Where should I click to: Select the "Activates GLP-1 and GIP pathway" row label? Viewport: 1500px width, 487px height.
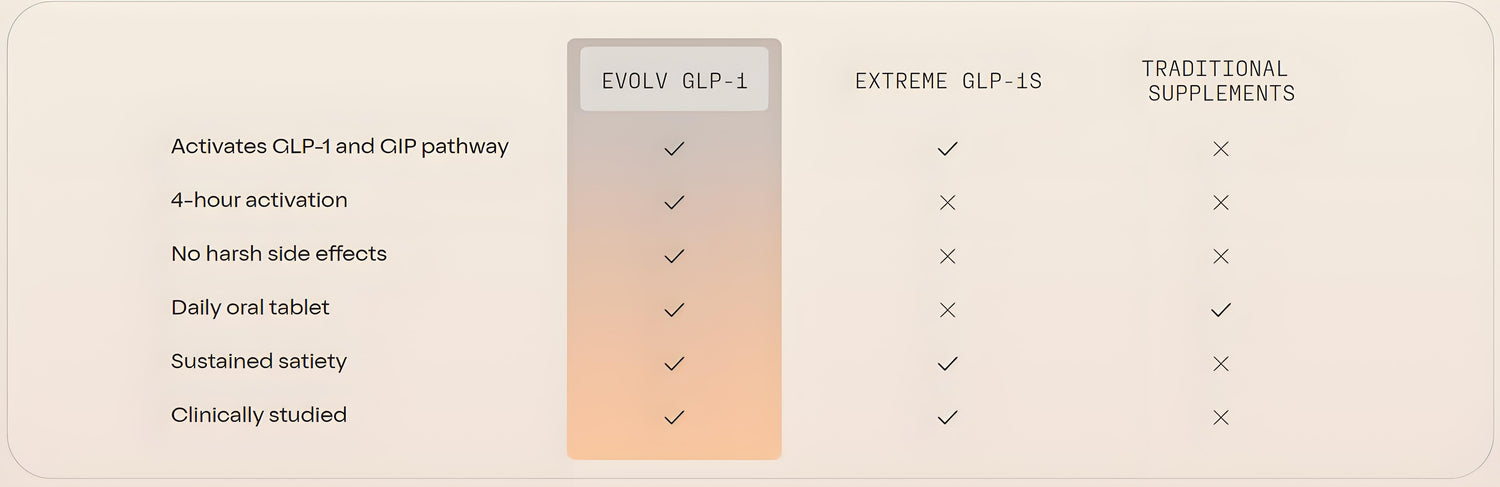coord(340,147)
